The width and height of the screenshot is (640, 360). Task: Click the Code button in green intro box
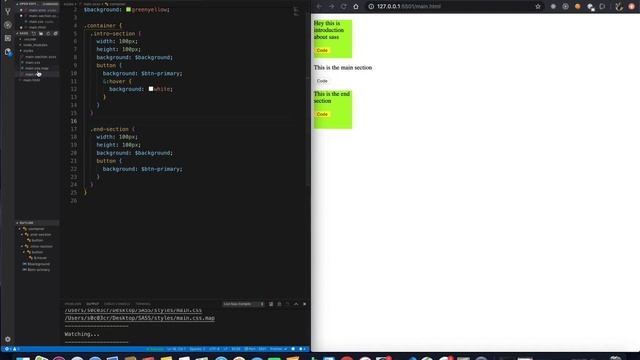click(x=322, y=50)
